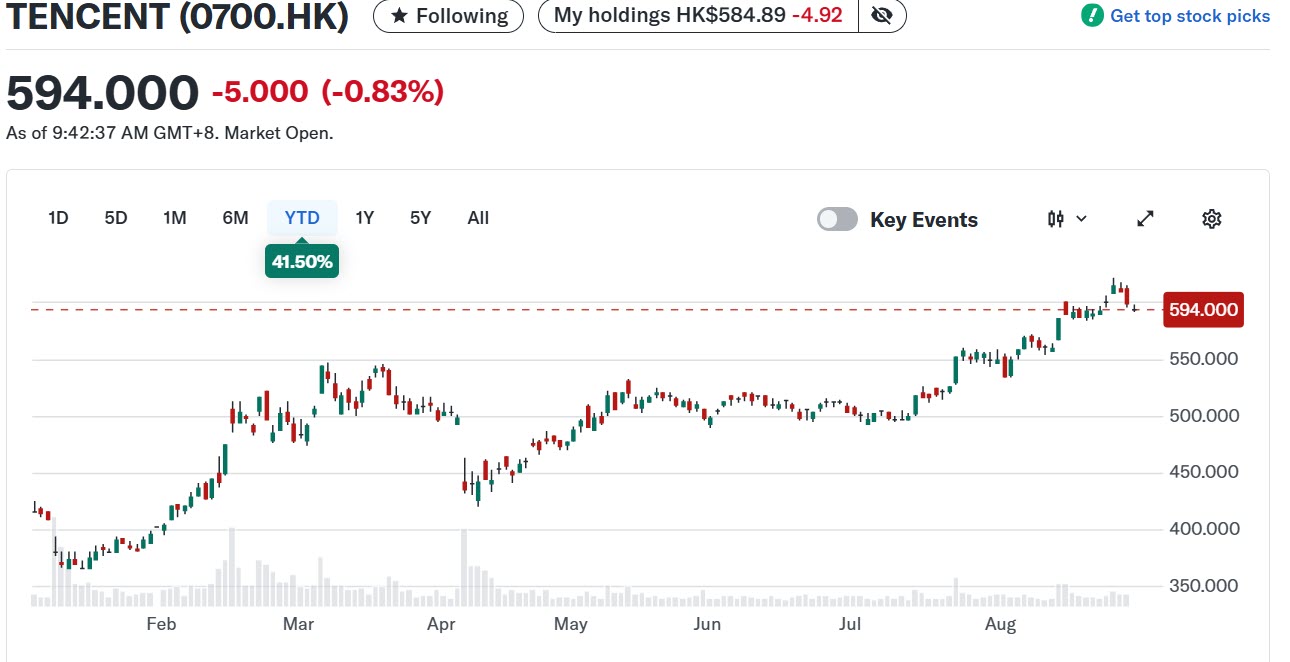Screen dimensions: 1290x662
Task: Select YTD chart range
Action: 302,218
